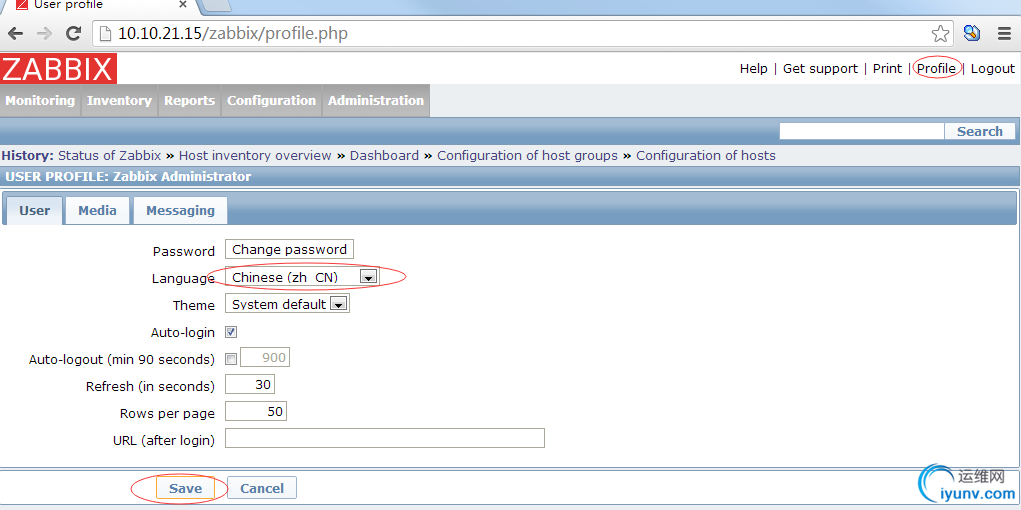The height and width of the screenshot is (510, 1021).
Task: Click the Search button
Action: coord(979,131)
